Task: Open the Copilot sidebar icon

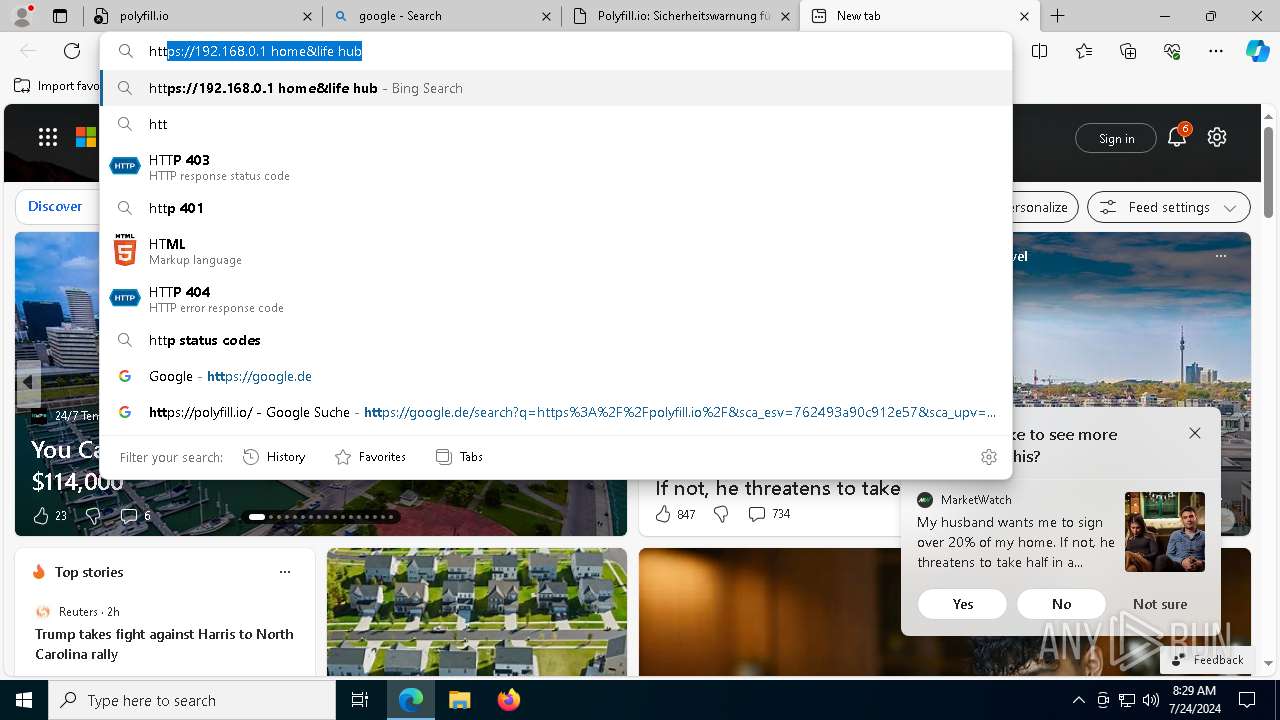Action: (1257, 51)
